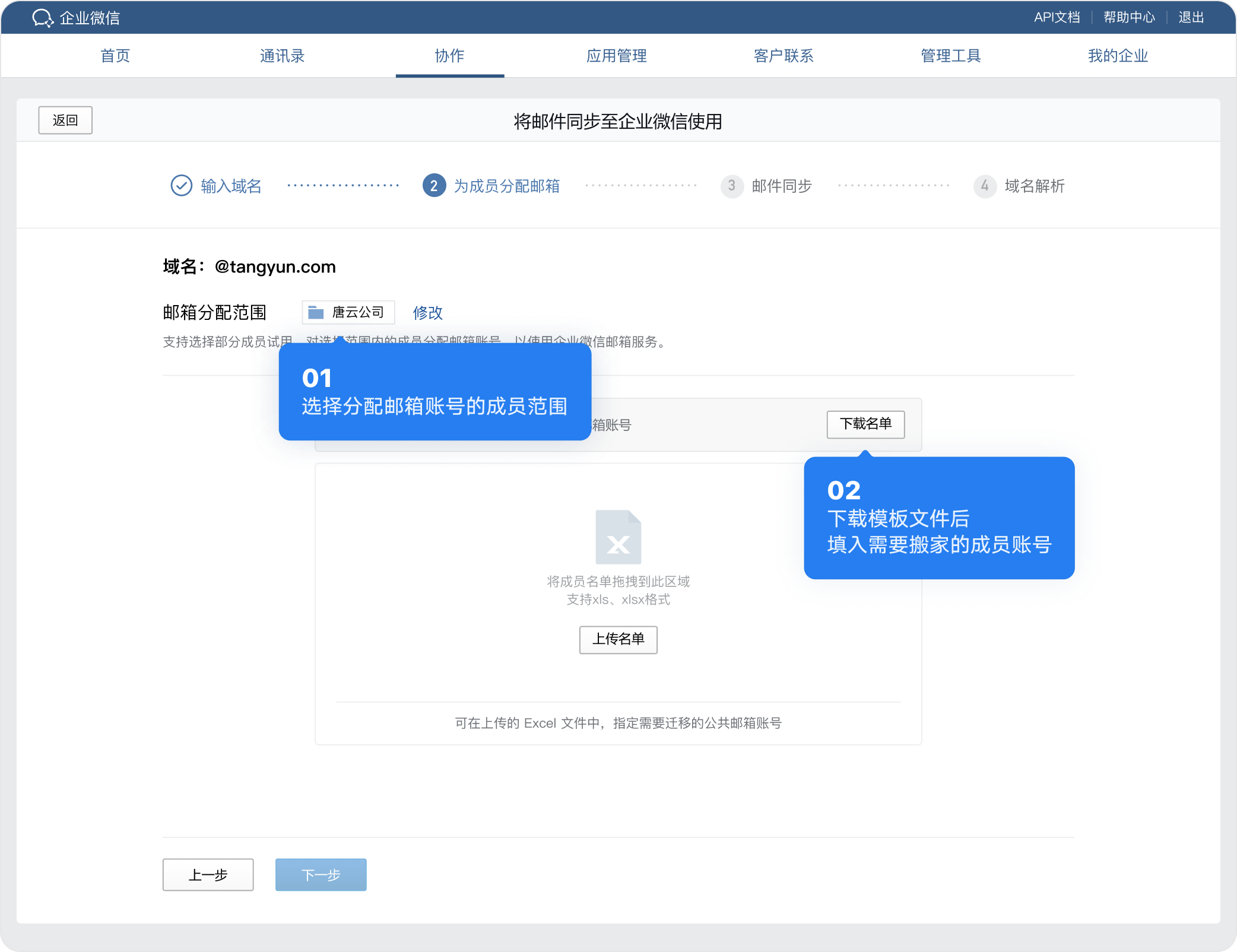Click the completed checkmark step icon
Viewport: 1237px width, 952px height.
pyautogui.click(x=181, y=186)
